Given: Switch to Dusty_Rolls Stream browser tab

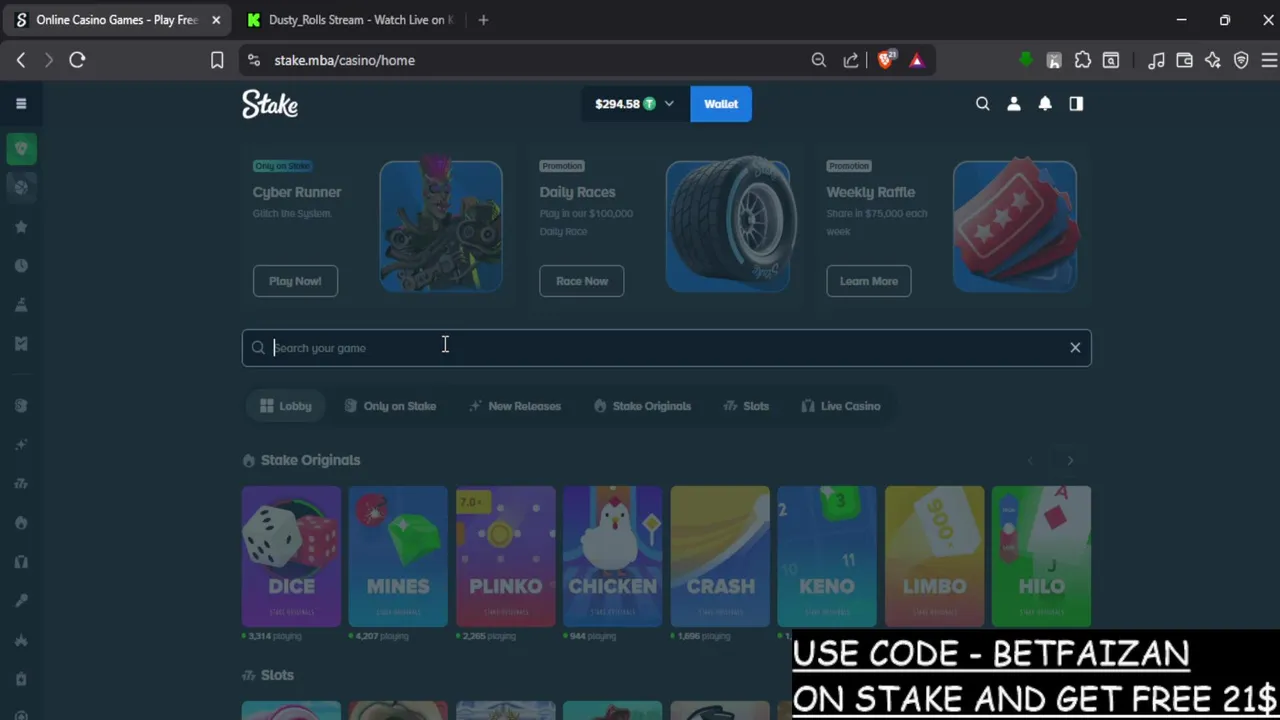Looking at the screenshot, I should tap(349, 20).
